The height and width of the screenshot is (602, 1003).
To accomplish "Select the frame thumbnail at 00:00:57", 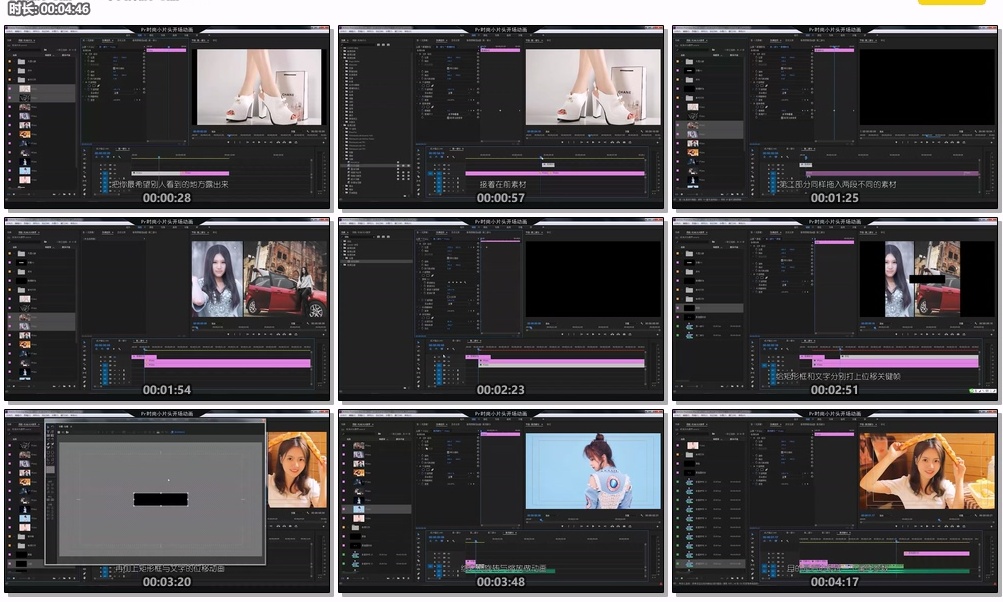I will (x=501, y=117).
